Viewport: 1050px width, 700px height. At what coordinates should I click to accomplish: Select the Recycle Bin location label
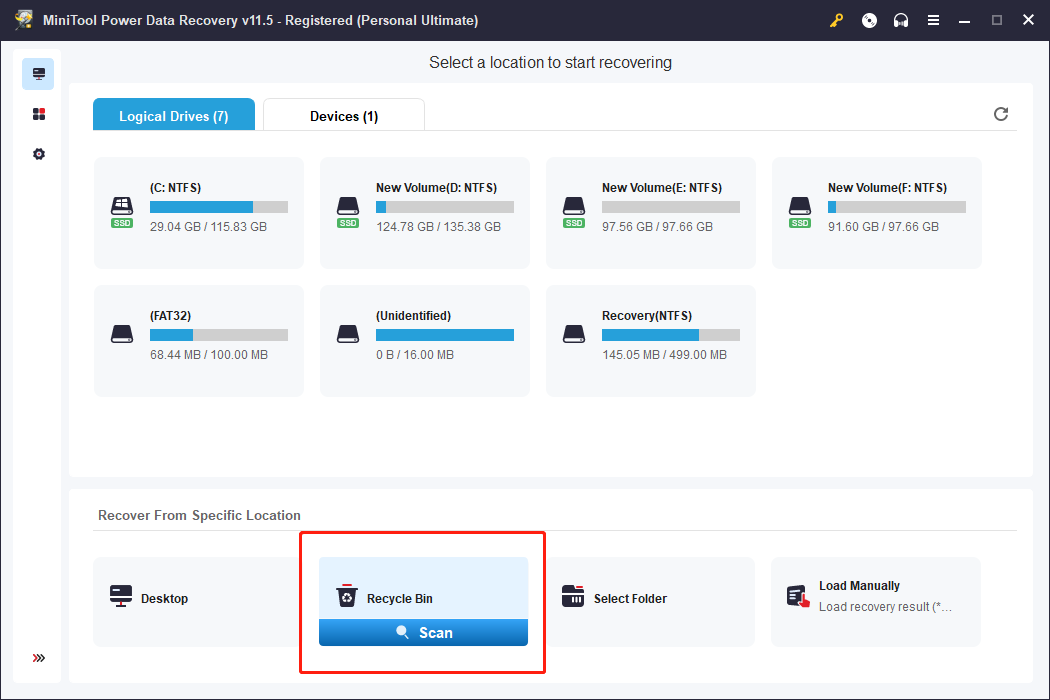pos(400,599)
